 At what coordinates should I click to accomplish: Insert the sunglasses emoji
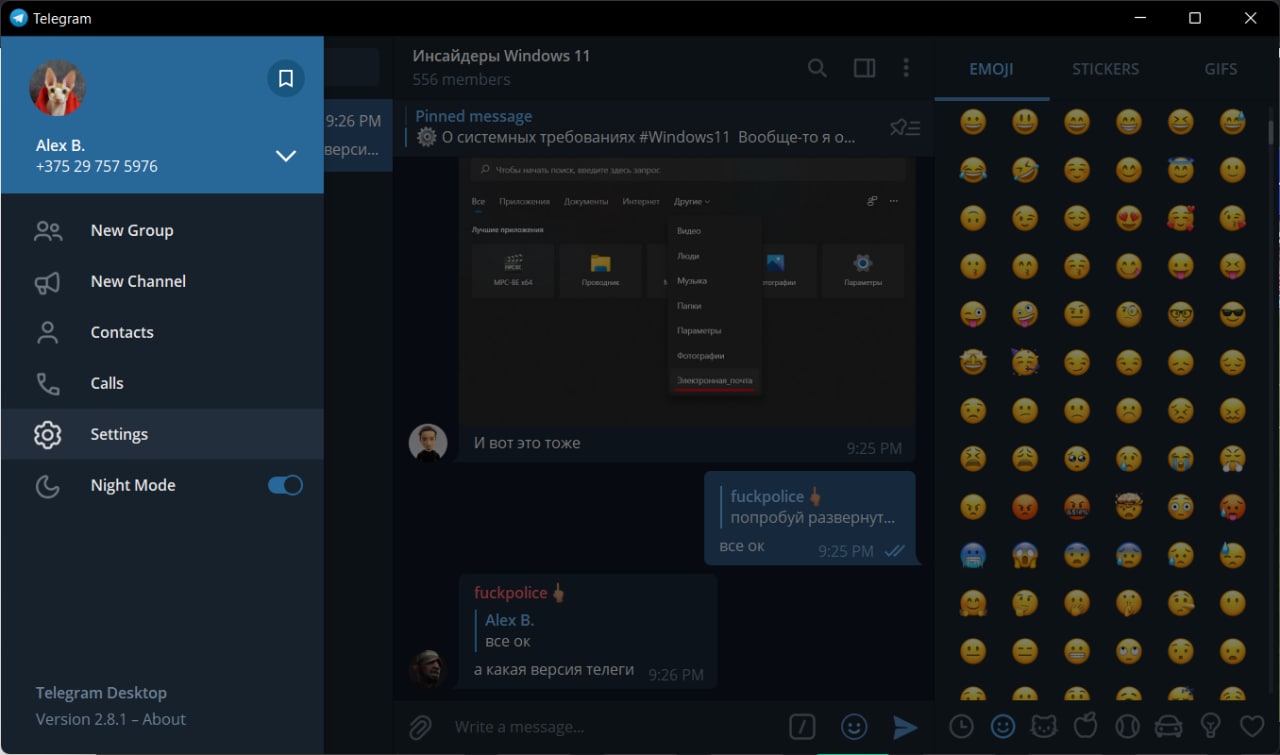coord(1233,314)
